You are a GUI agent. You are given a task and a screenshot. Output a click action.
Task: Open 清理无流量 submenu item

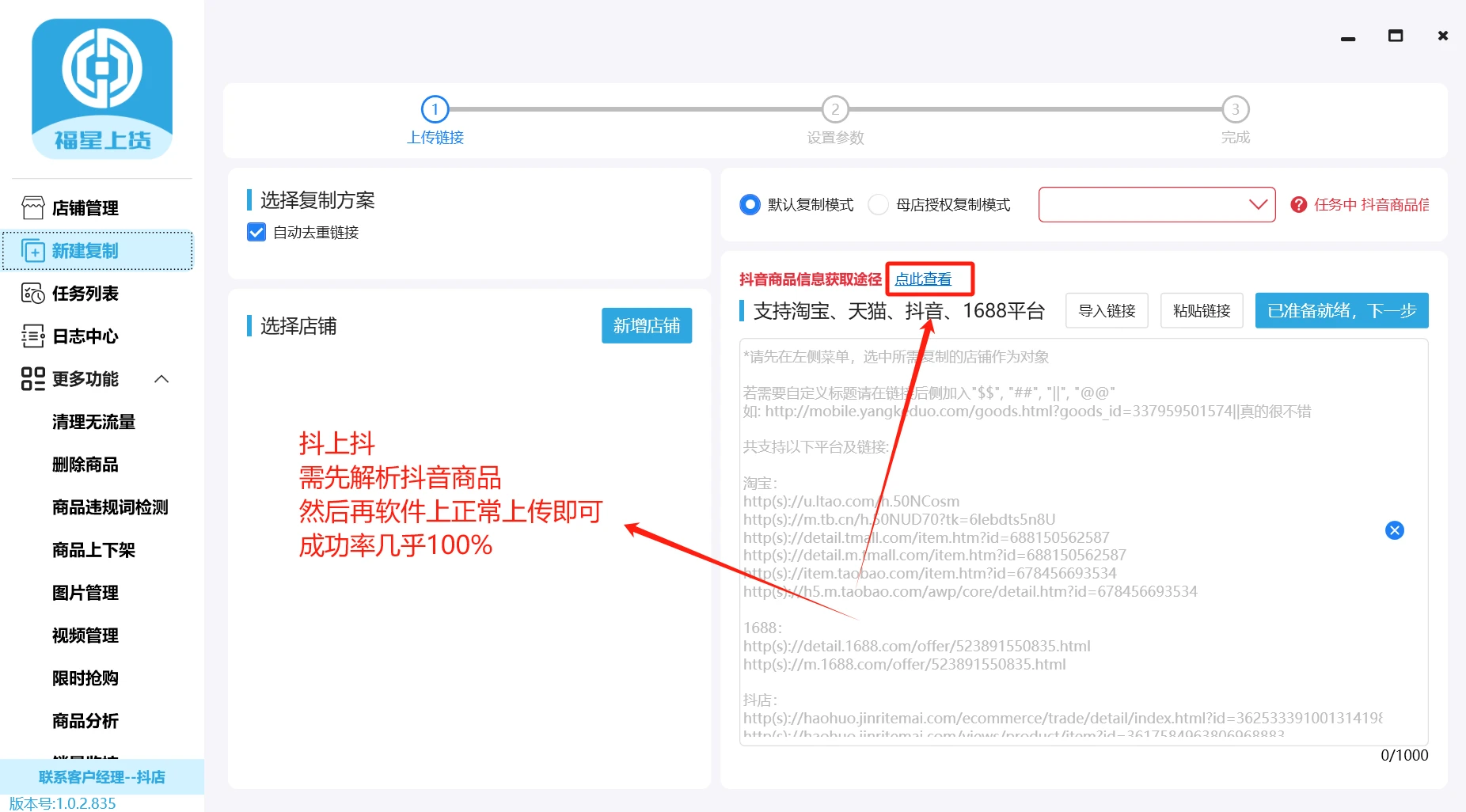[x=93, y=422]
